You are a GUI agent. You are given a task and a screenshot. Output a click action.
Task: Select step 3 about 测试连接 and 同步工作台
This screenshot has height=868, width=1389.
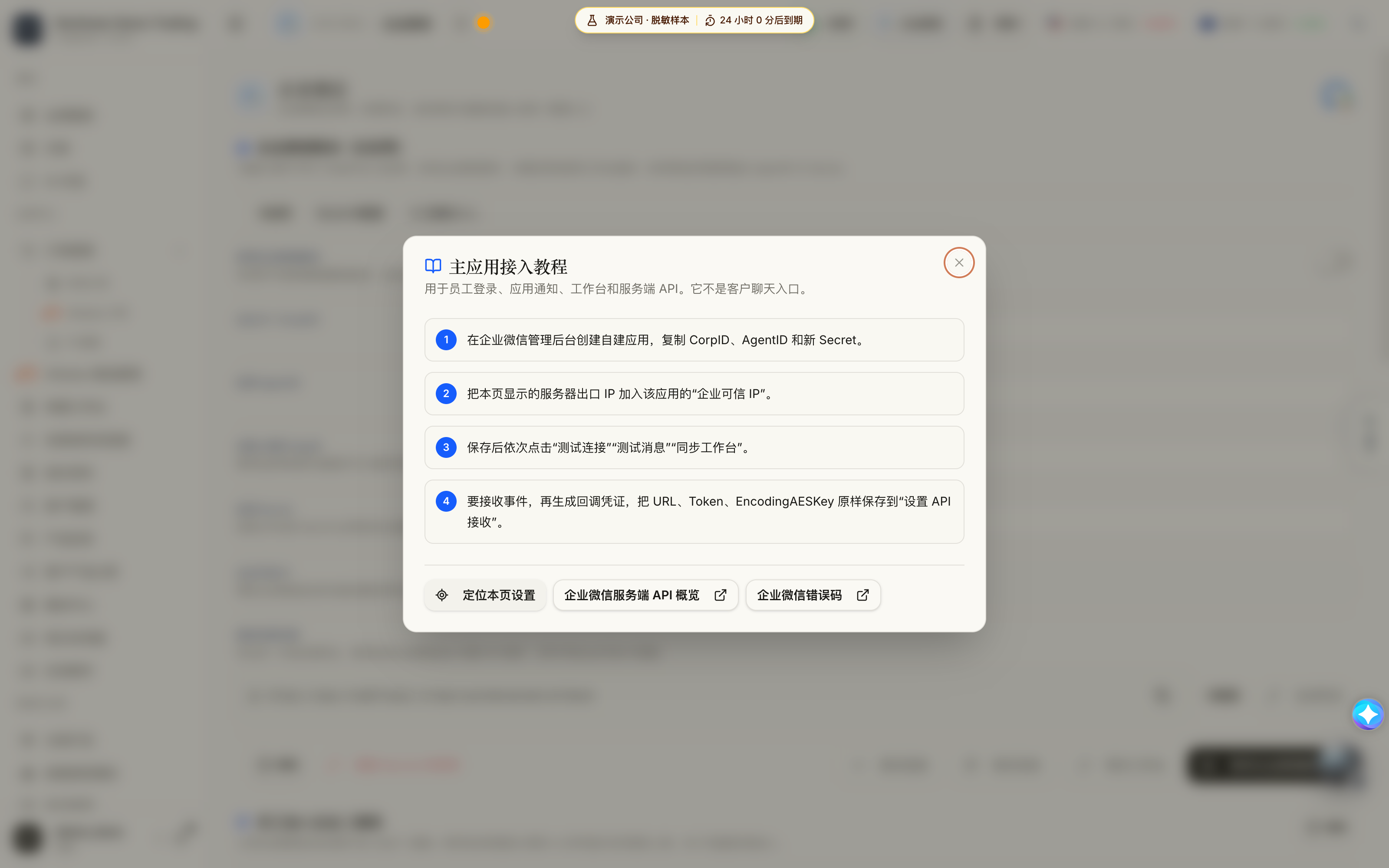694,447
